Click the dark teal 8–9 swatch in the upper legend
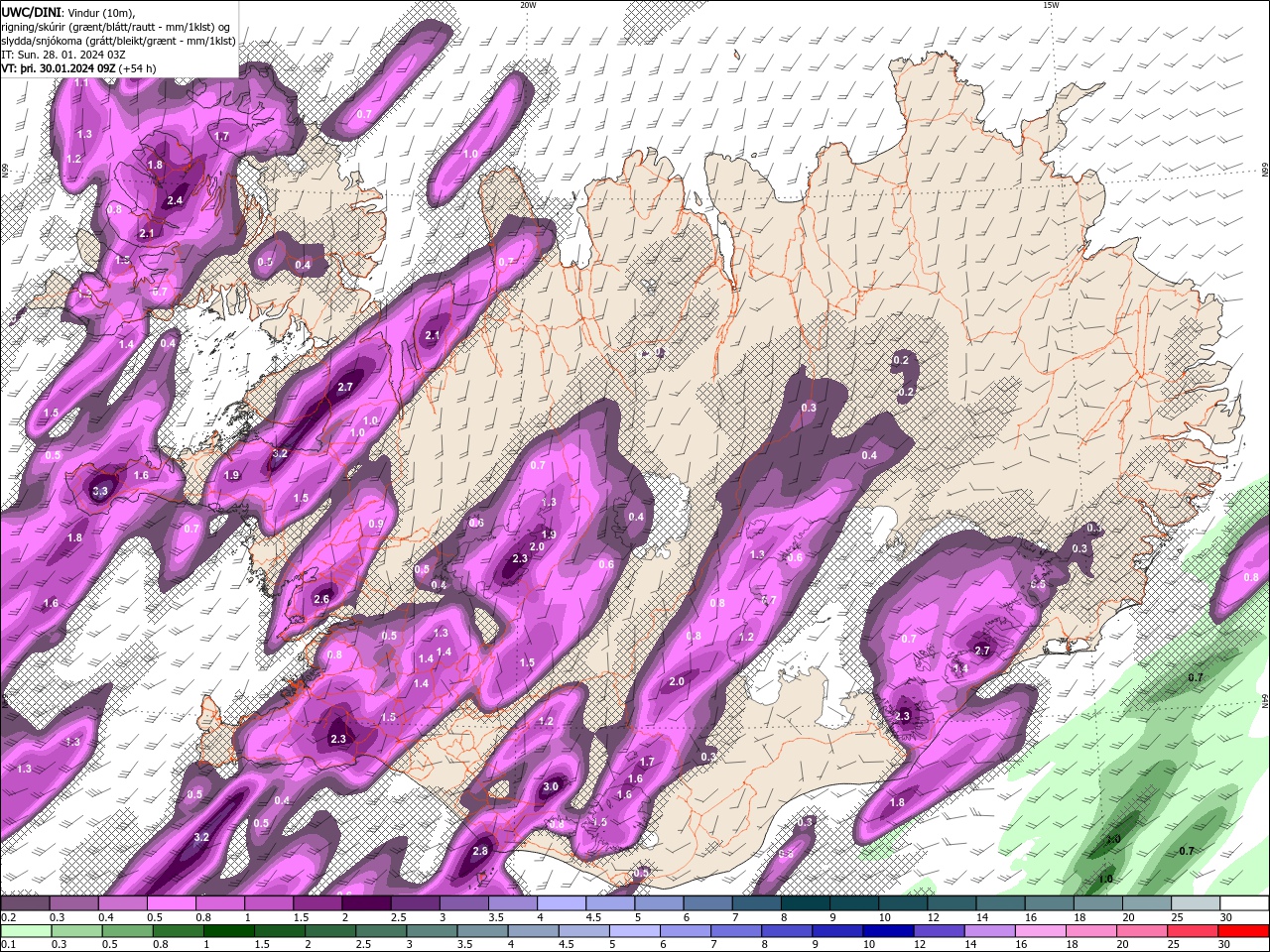Image resolution: width=1270 pixels, height=952 pixels. tap(805, 903)
